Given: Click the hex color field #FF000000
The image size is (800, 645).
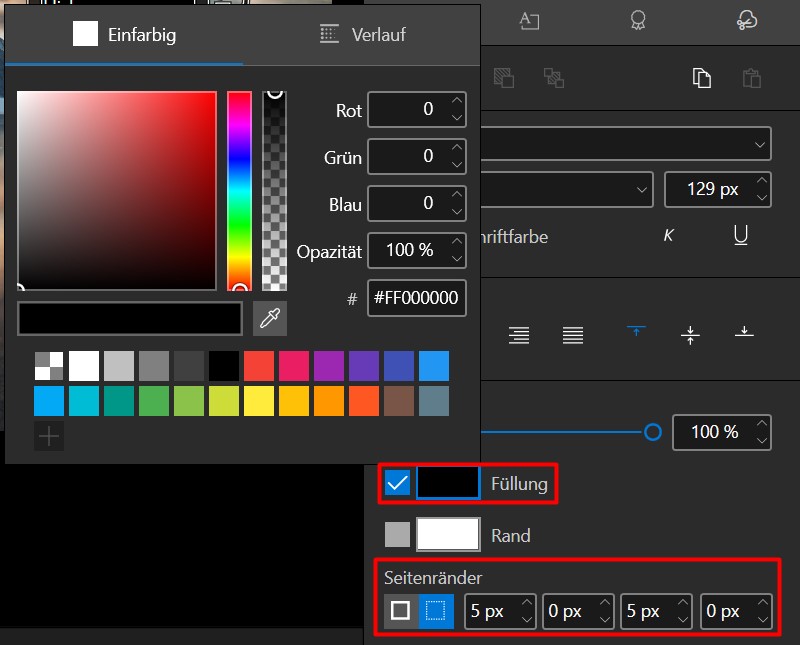Looking at the screenshot, I should [x=416, y=298].
